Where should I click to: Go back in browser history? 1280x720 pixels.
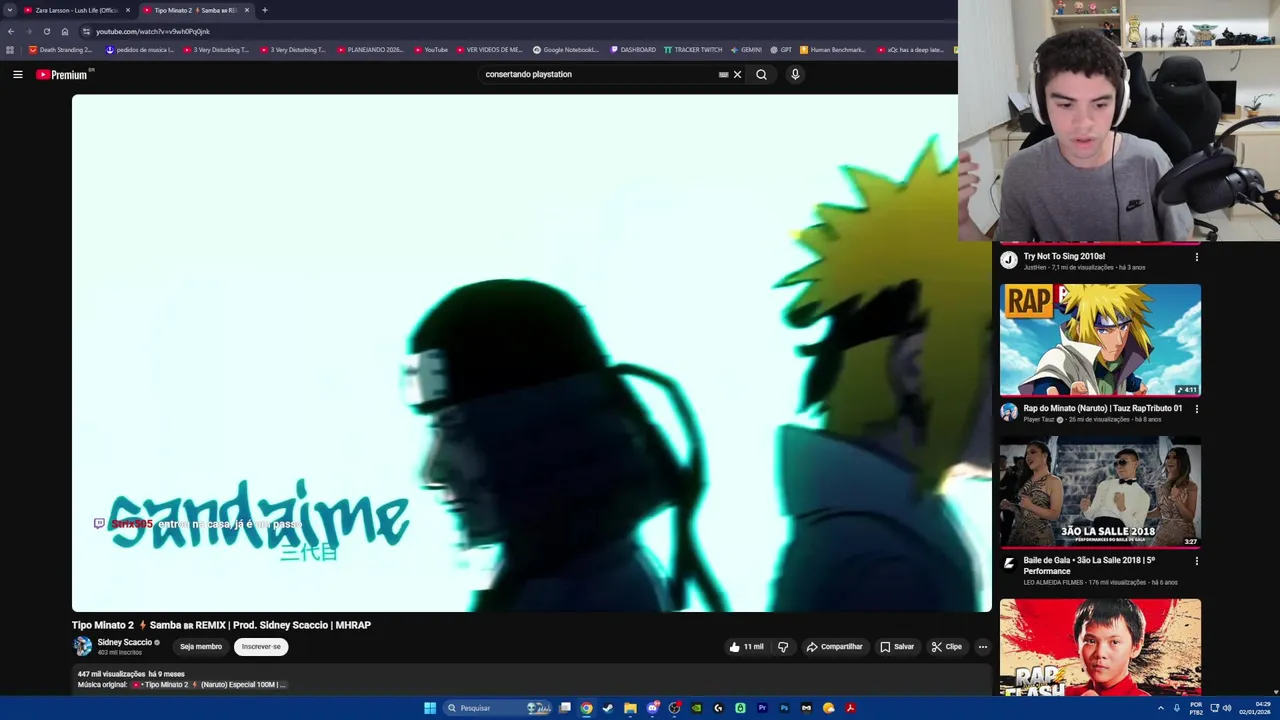tap(10, 31)
